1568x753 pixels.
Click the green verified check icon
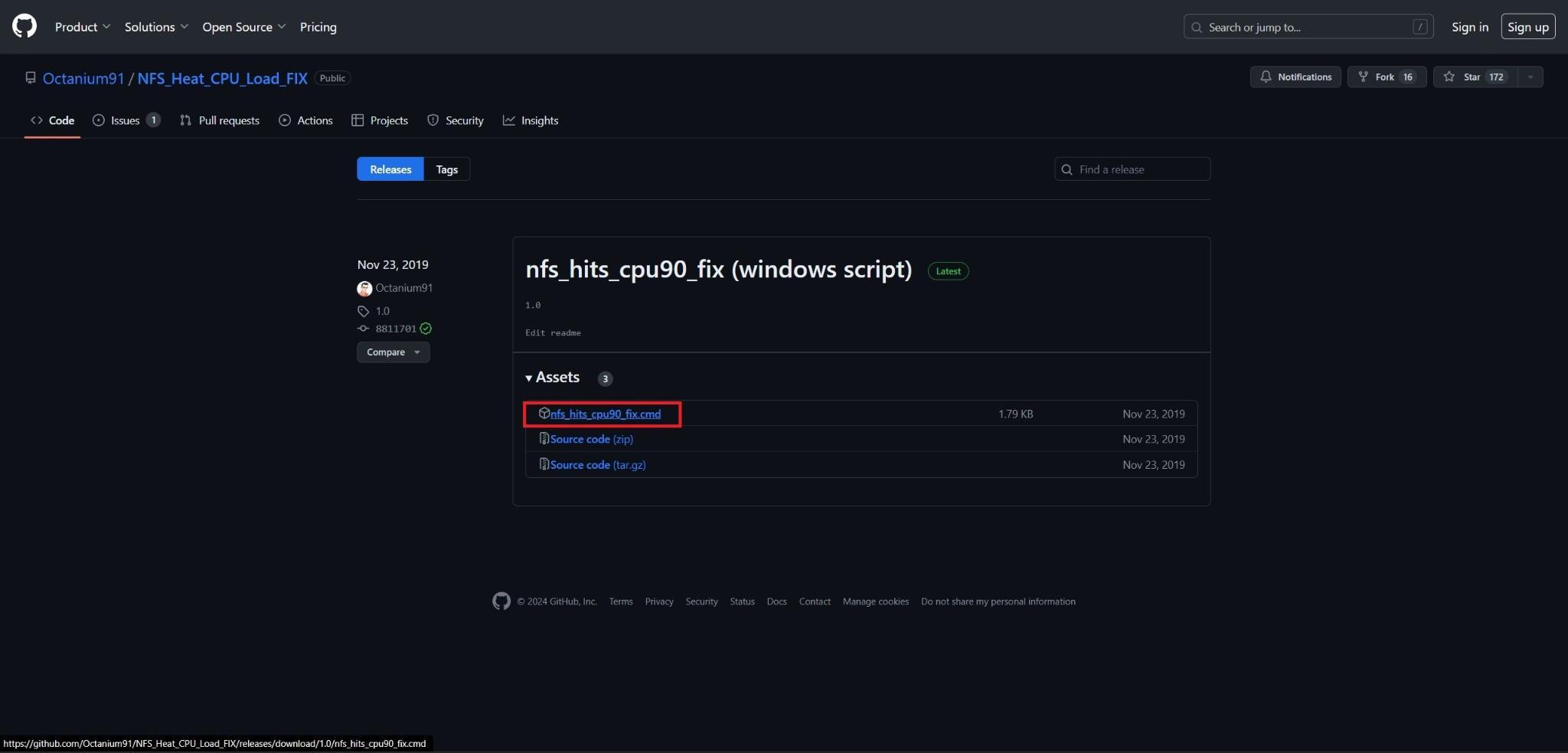click(x=426, y=329)
